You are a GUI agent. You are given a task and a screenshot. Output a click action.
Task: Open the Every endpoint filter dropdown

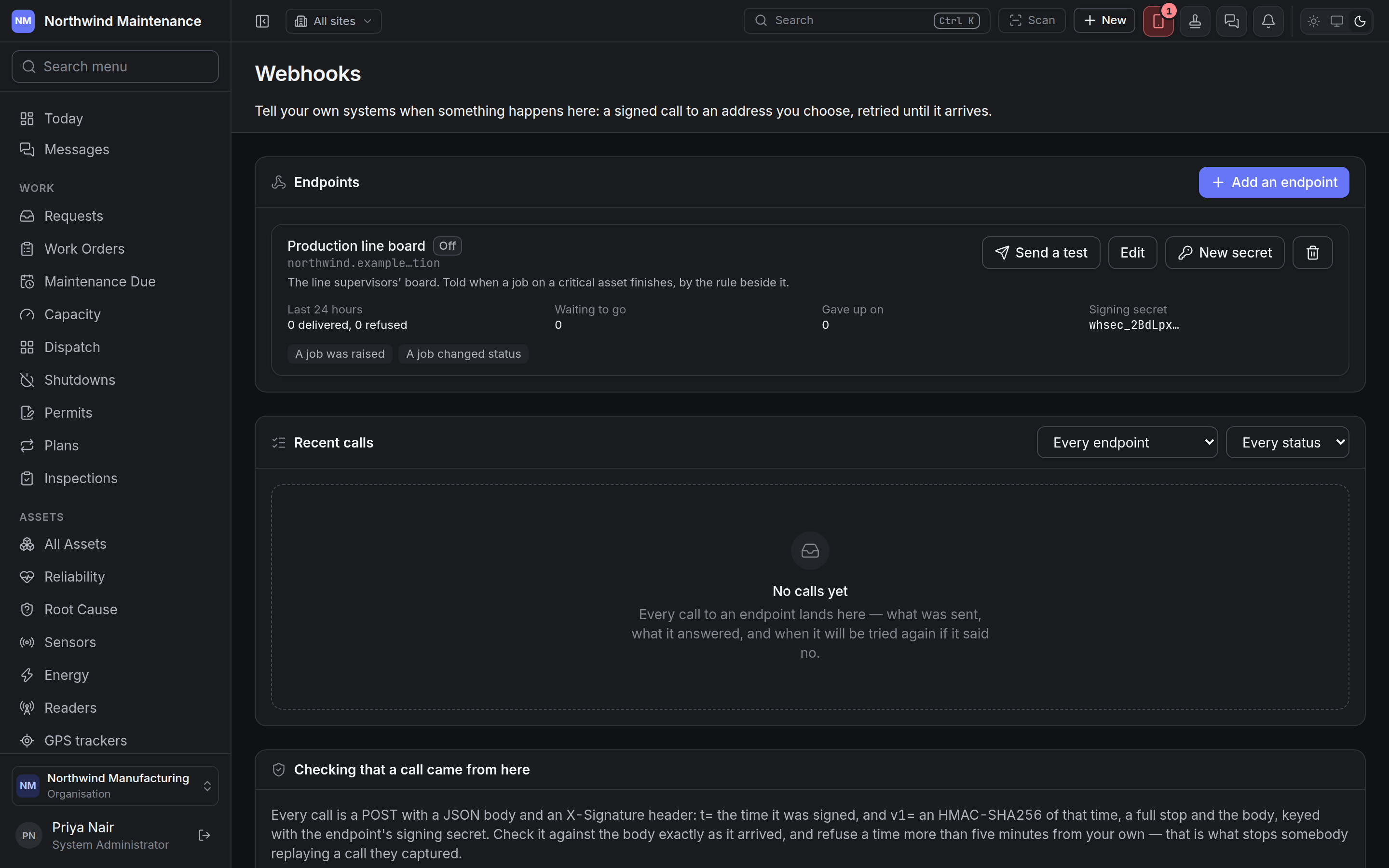point(1127,442)
